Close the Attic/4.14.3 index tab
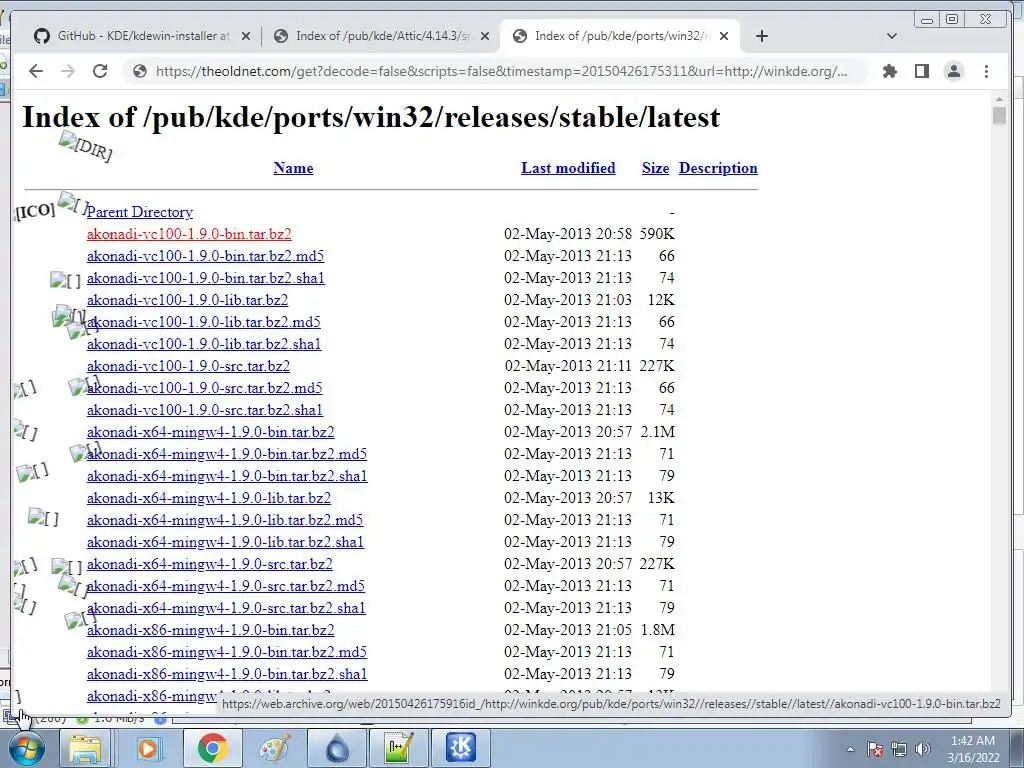 pos(485,37)
